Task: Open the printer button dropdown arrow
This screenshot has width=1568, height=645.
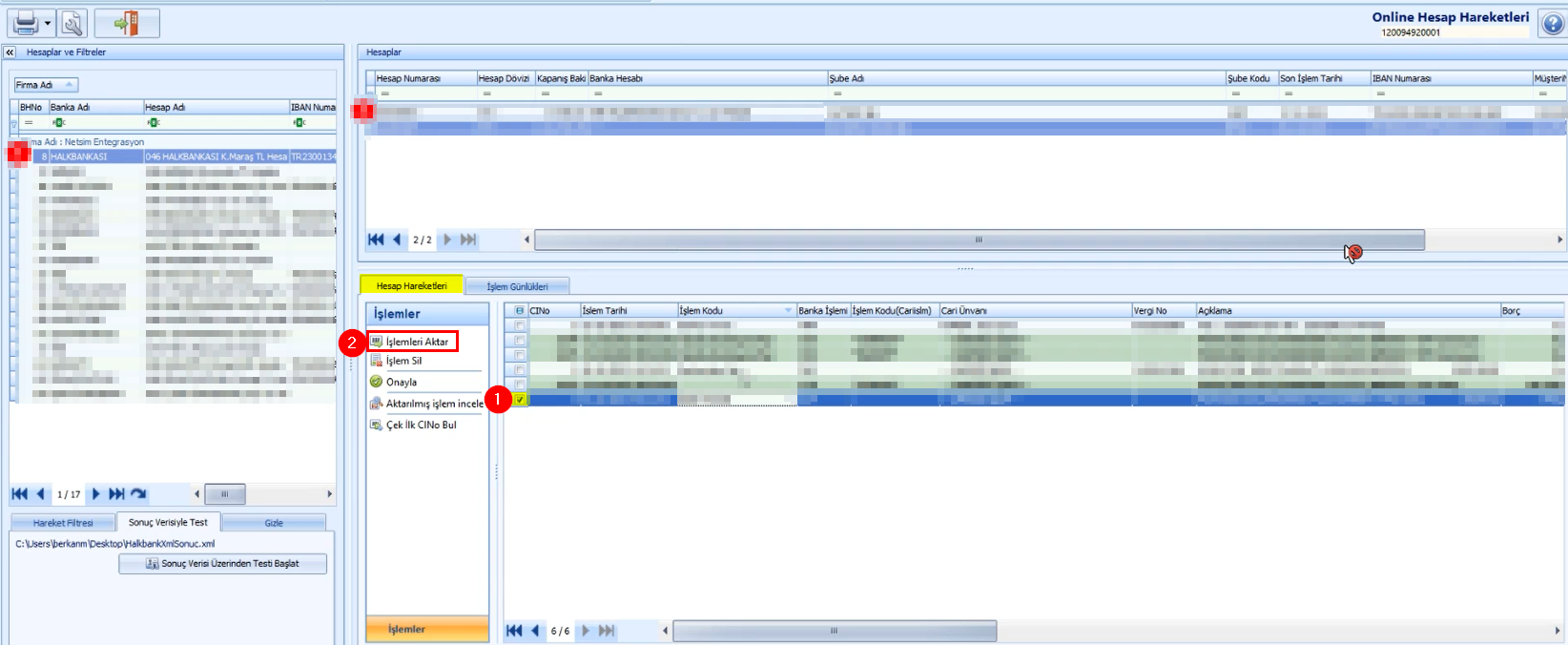Action: 48,23
